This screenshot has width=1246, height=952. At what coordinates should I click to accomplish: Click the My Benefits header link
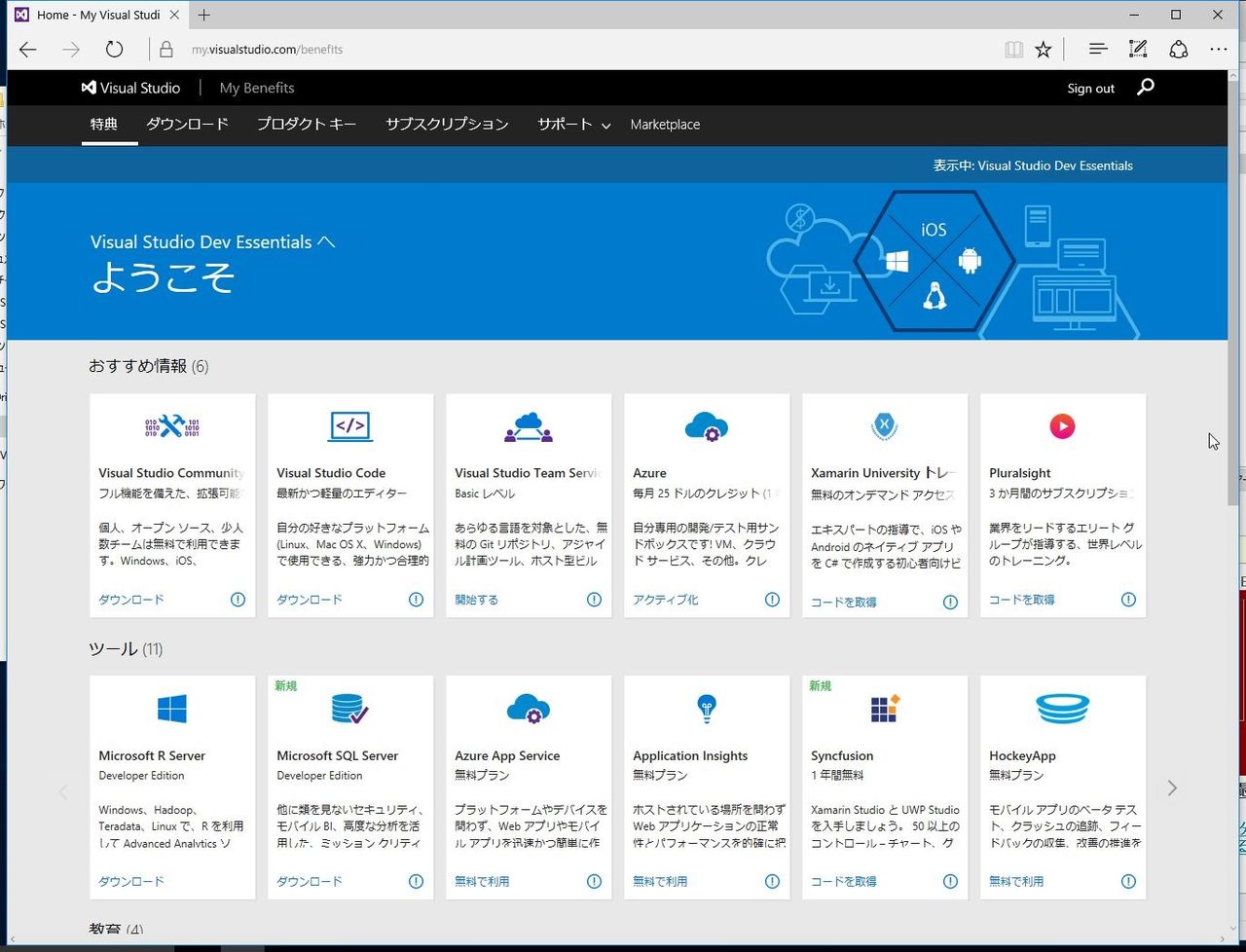257,88
